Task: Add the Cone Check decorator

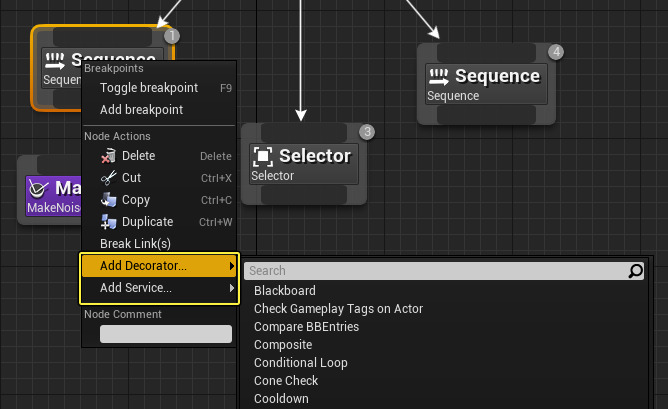Action: [x=286, y=381]
